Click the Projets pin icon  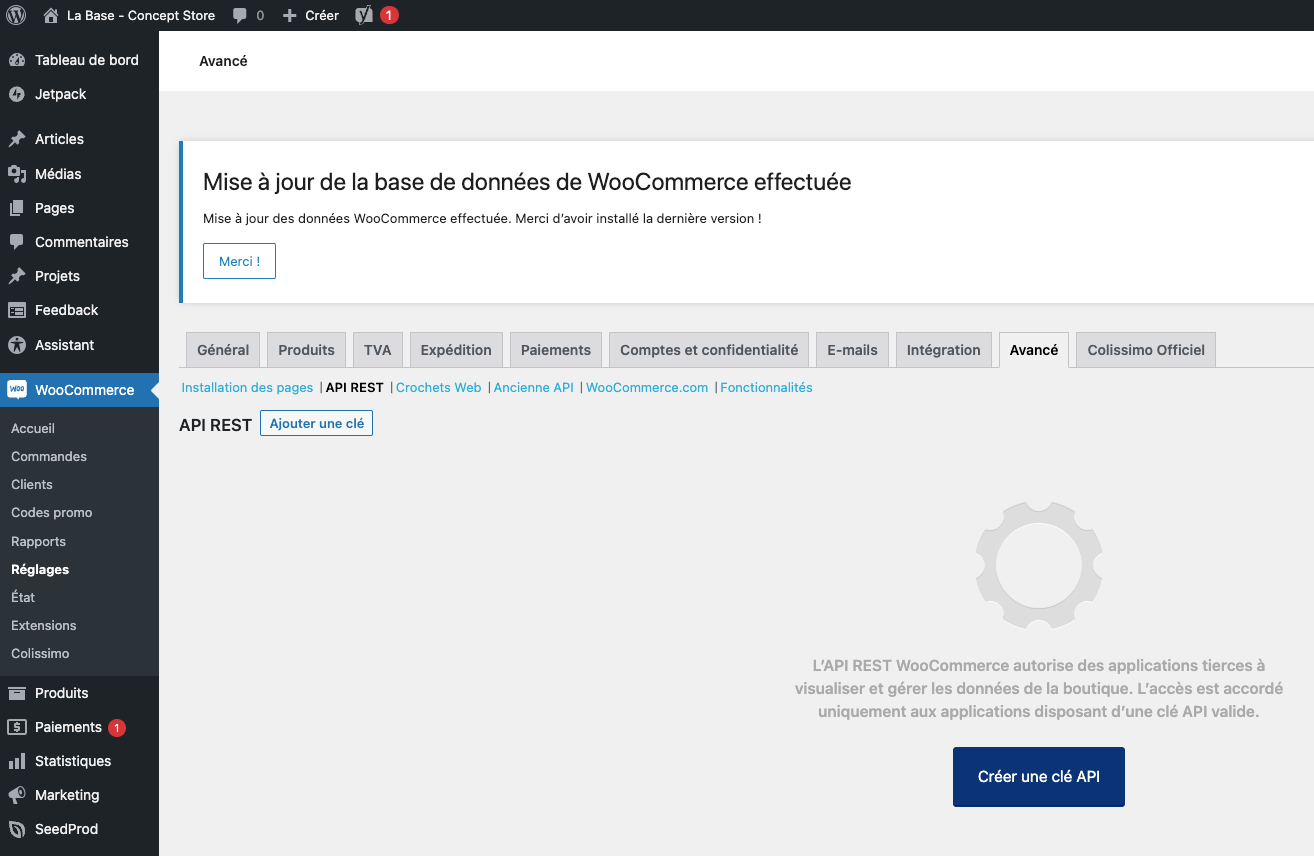tap(17, 276)
